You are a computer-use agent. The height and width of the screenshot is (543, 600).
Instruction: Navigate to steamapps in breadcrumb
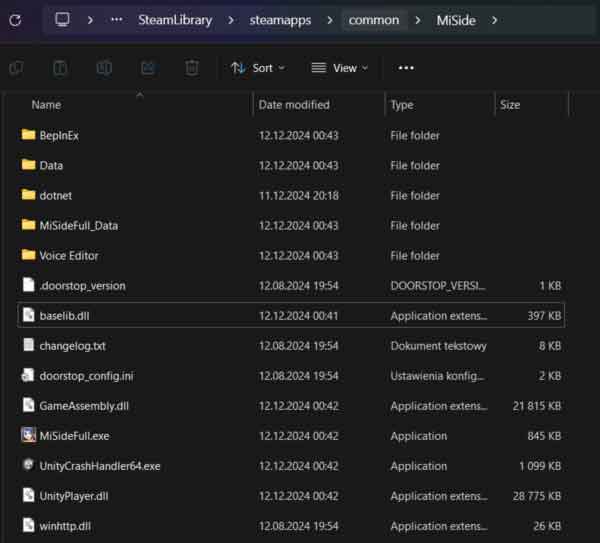click(280, 20)
